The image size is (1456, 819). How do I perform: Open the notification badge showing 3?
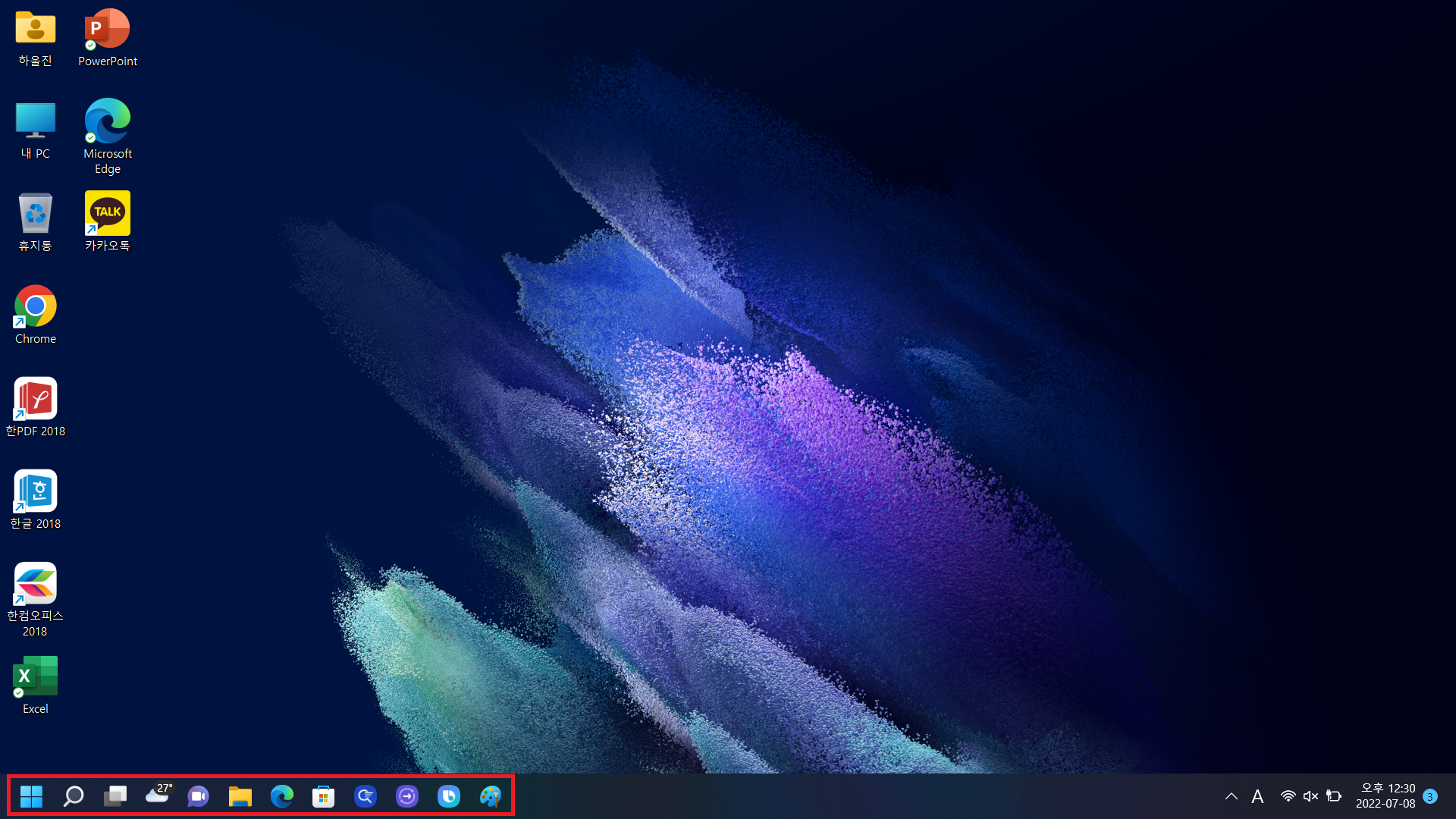click(x=1430, y=796)
